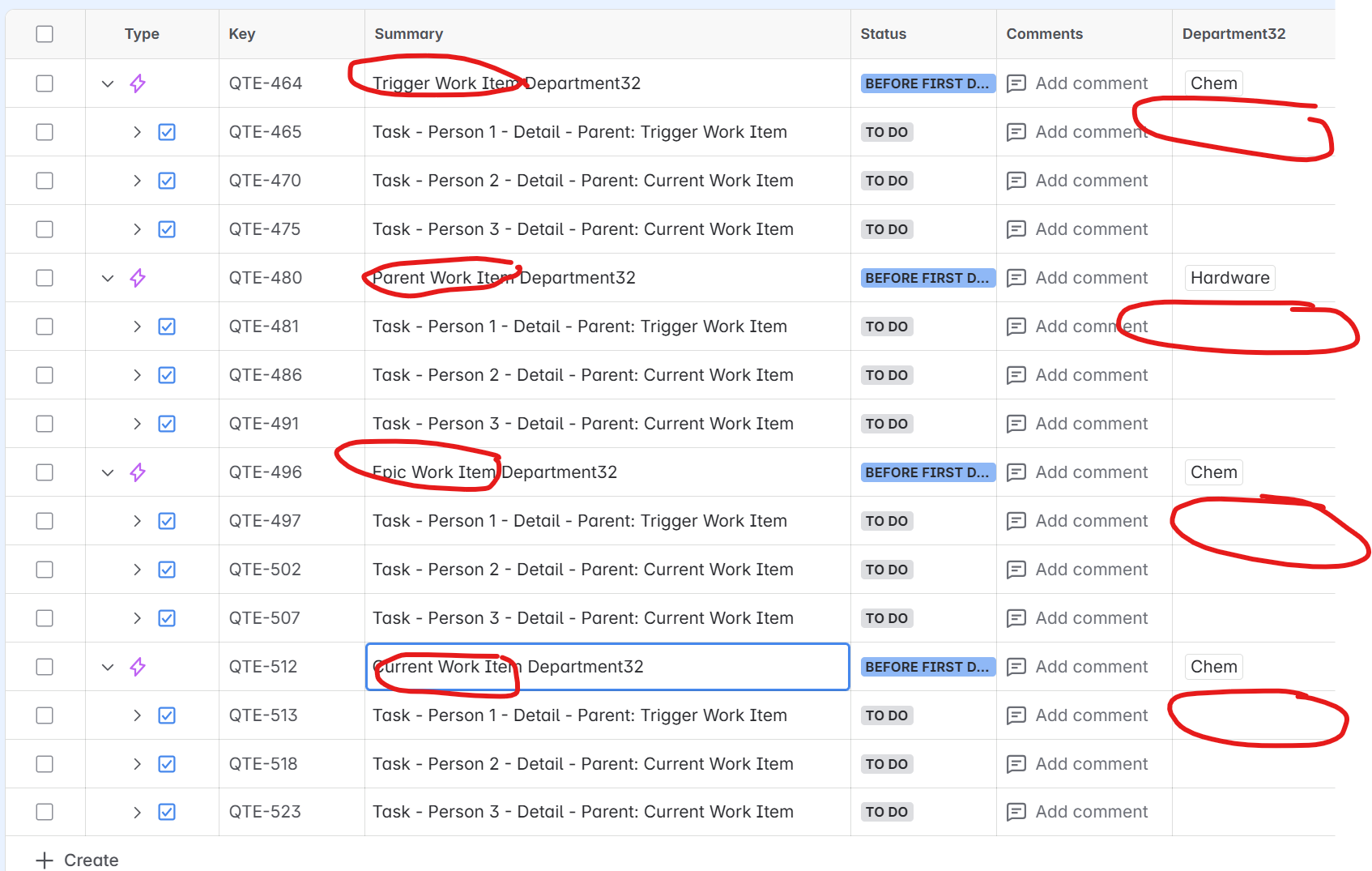Viewport: 1372px width, 871px height.
Task: Click the Epic icon for QTE-464
Action: pos(138,83)
